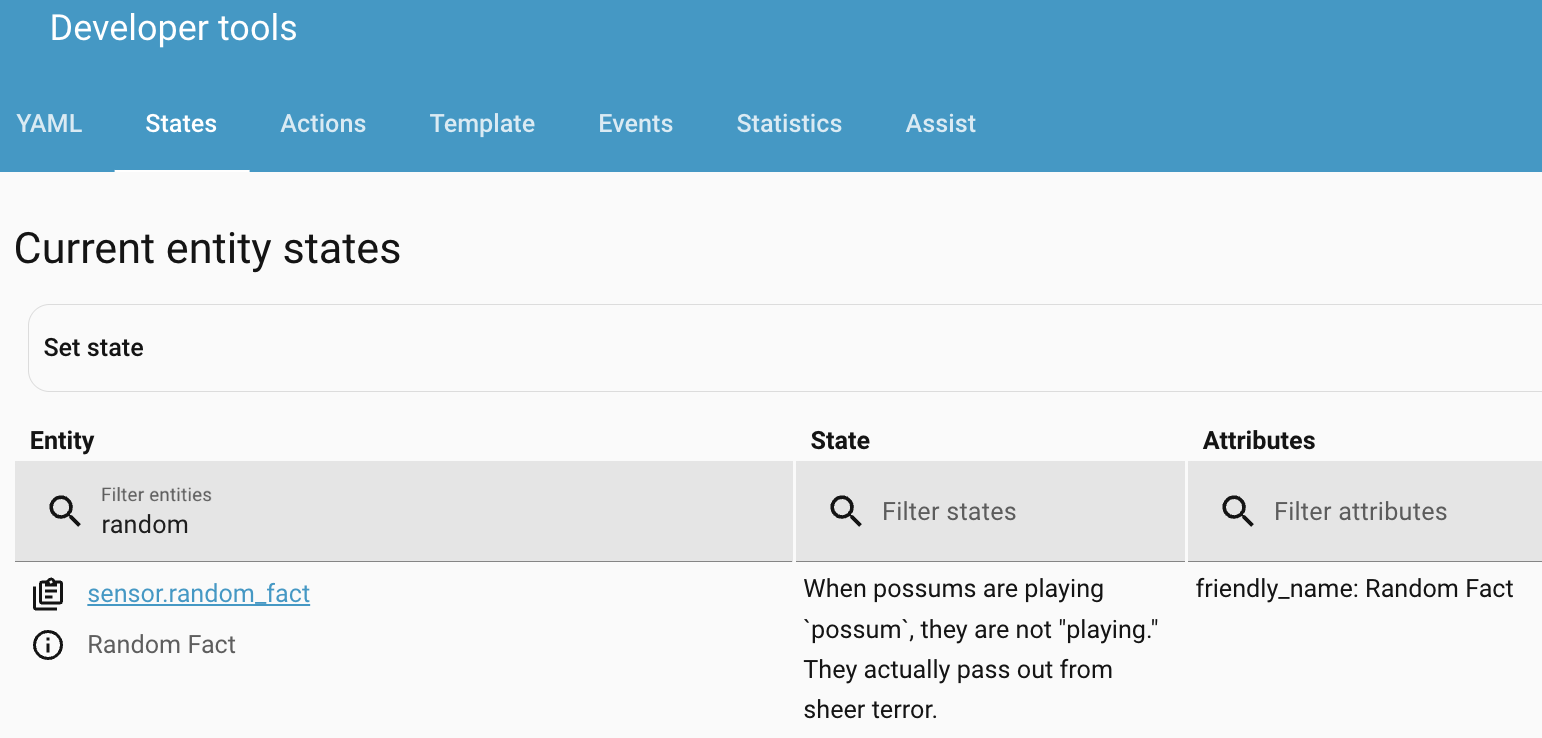Select the States tab
The height and width of the screenshot is (738, 1542).
click(x=181, y=124)
